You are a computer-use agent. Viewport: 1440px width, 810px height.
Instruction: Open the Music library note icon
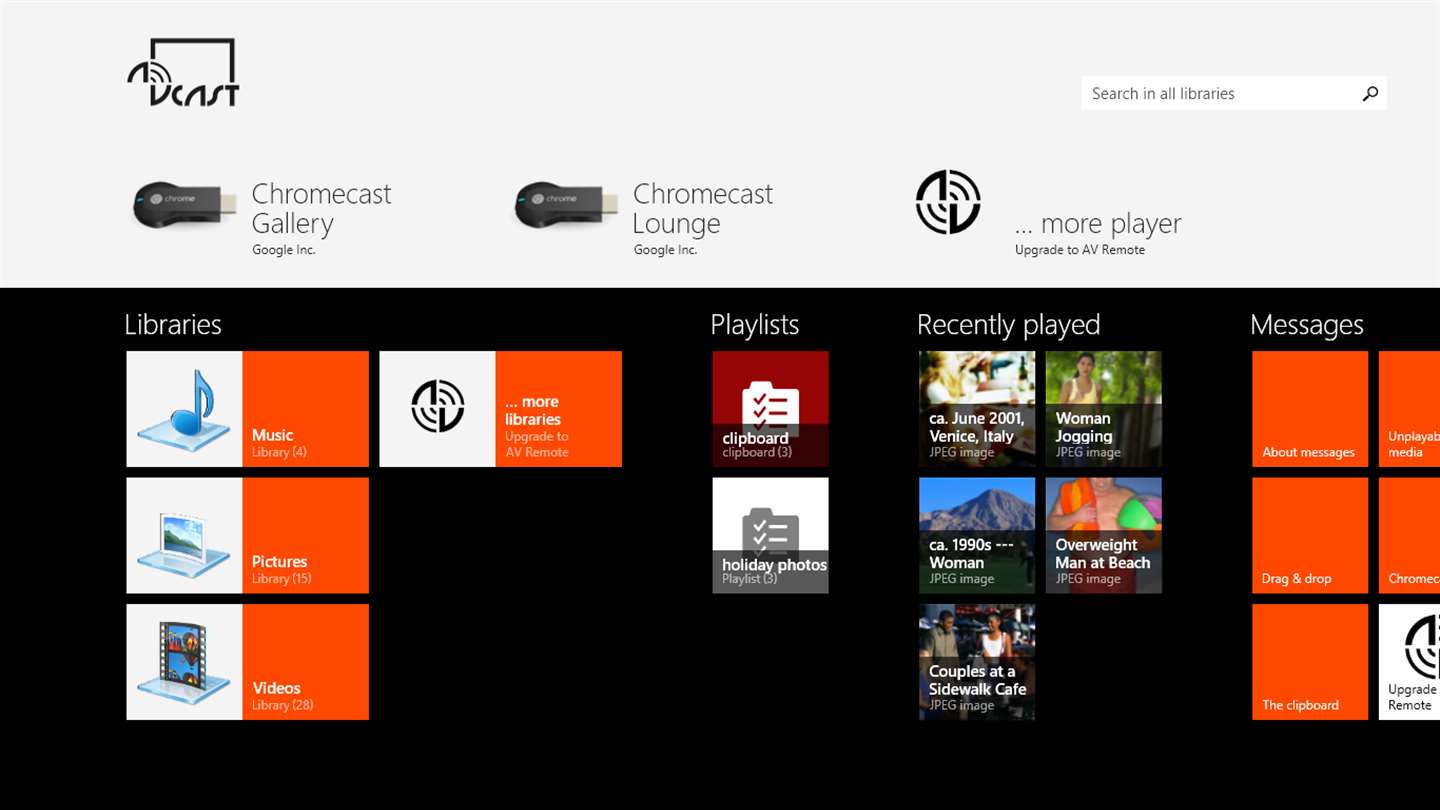(x=185, y=408)
